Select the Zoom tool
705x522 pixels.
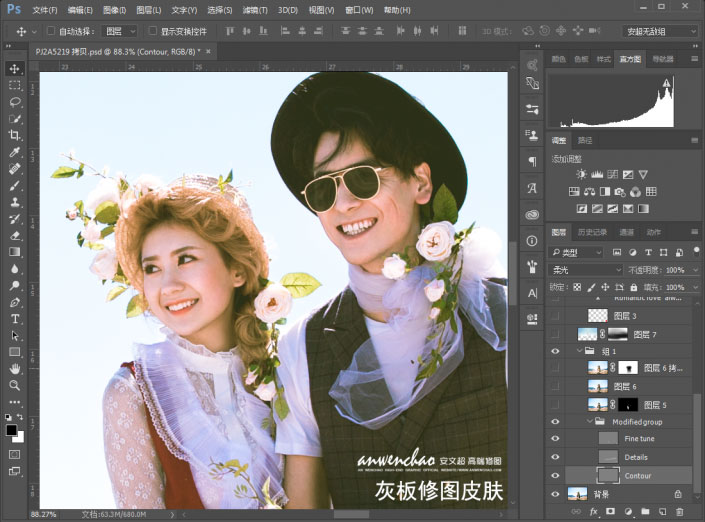point(14,385)
